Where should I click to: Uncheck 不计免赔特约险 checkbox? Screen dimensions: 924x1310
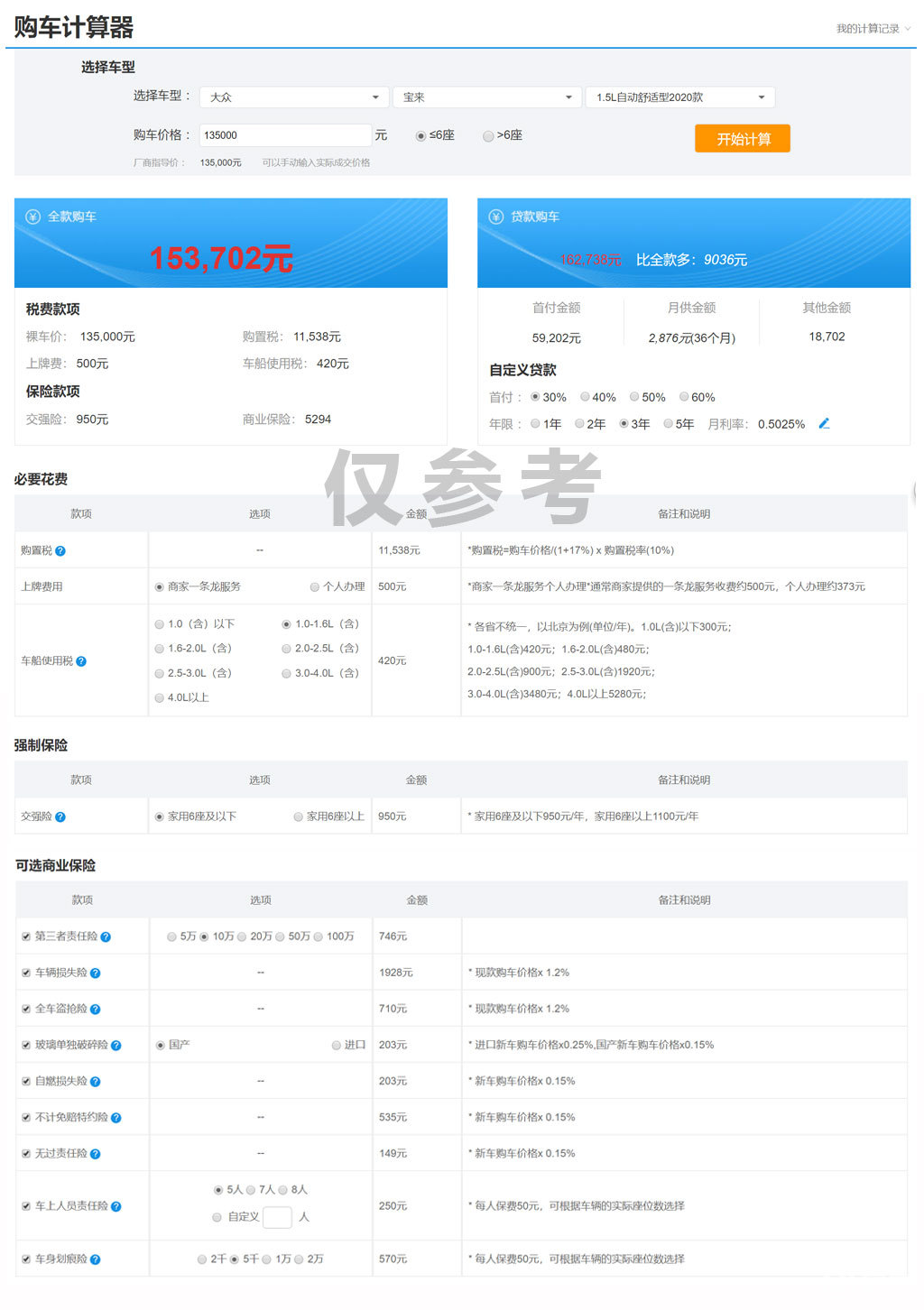[26, 1117]
